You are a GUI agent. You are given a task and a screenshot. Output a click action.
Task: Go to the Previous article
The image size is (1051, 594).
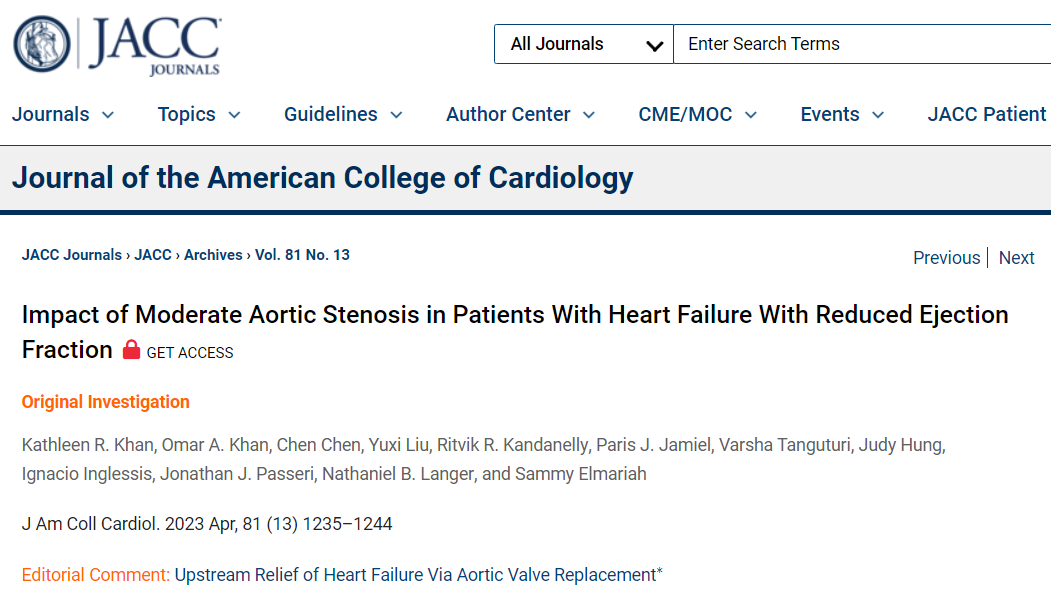(x=946, y=257)
